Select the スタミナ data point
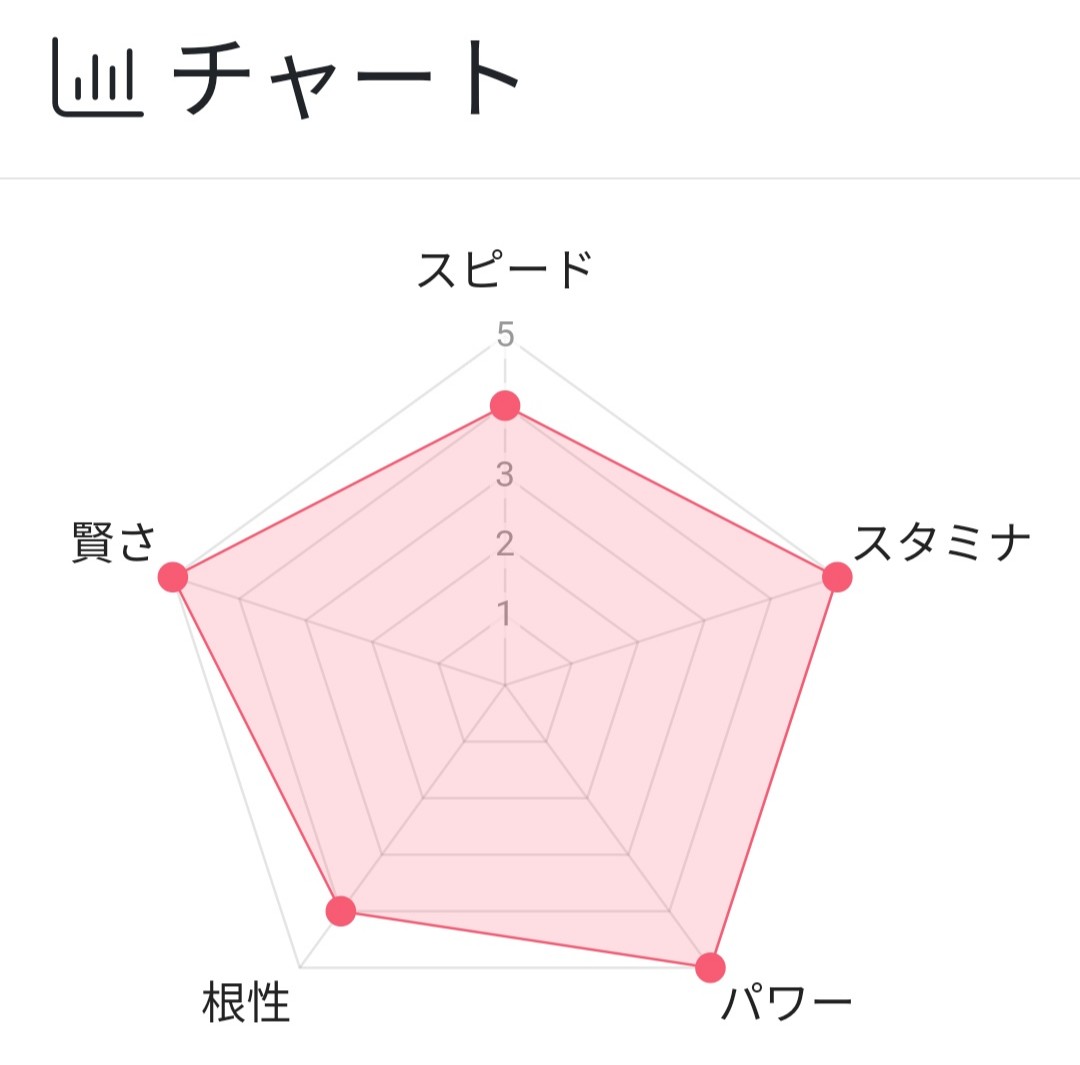This screenshot has width=1080, height=1065. (x=838, y=577)
